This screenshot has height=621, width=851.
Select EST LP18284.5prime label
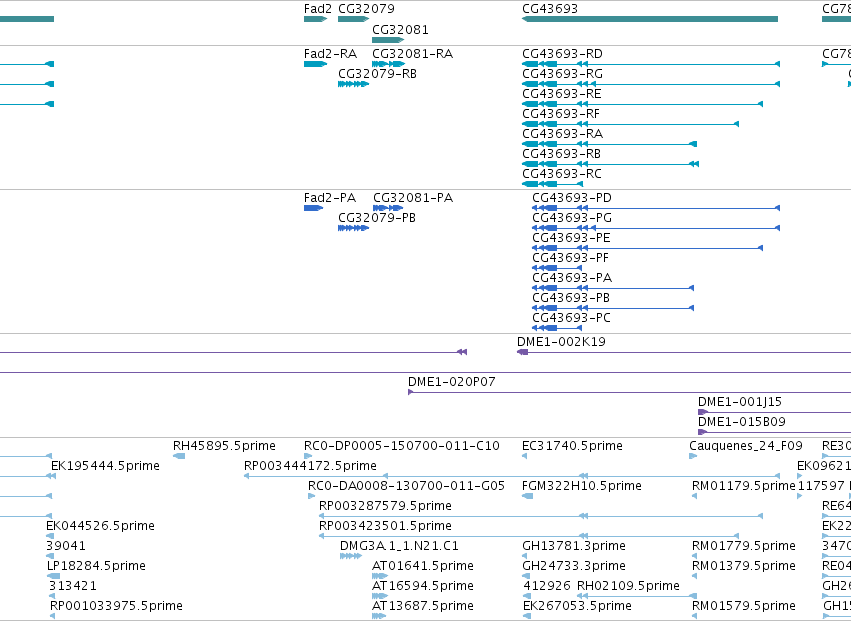click(x=96, y=567)
